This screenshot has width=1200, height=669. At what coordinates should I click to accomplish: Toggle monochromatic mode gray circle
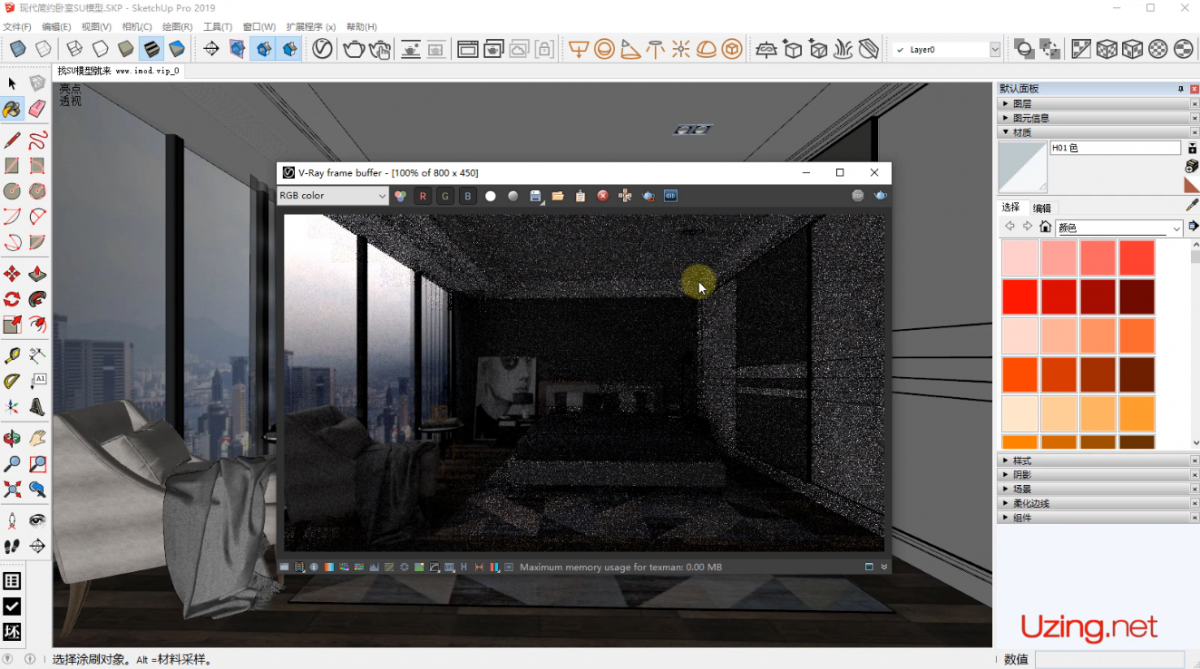(x=513, y=196)
